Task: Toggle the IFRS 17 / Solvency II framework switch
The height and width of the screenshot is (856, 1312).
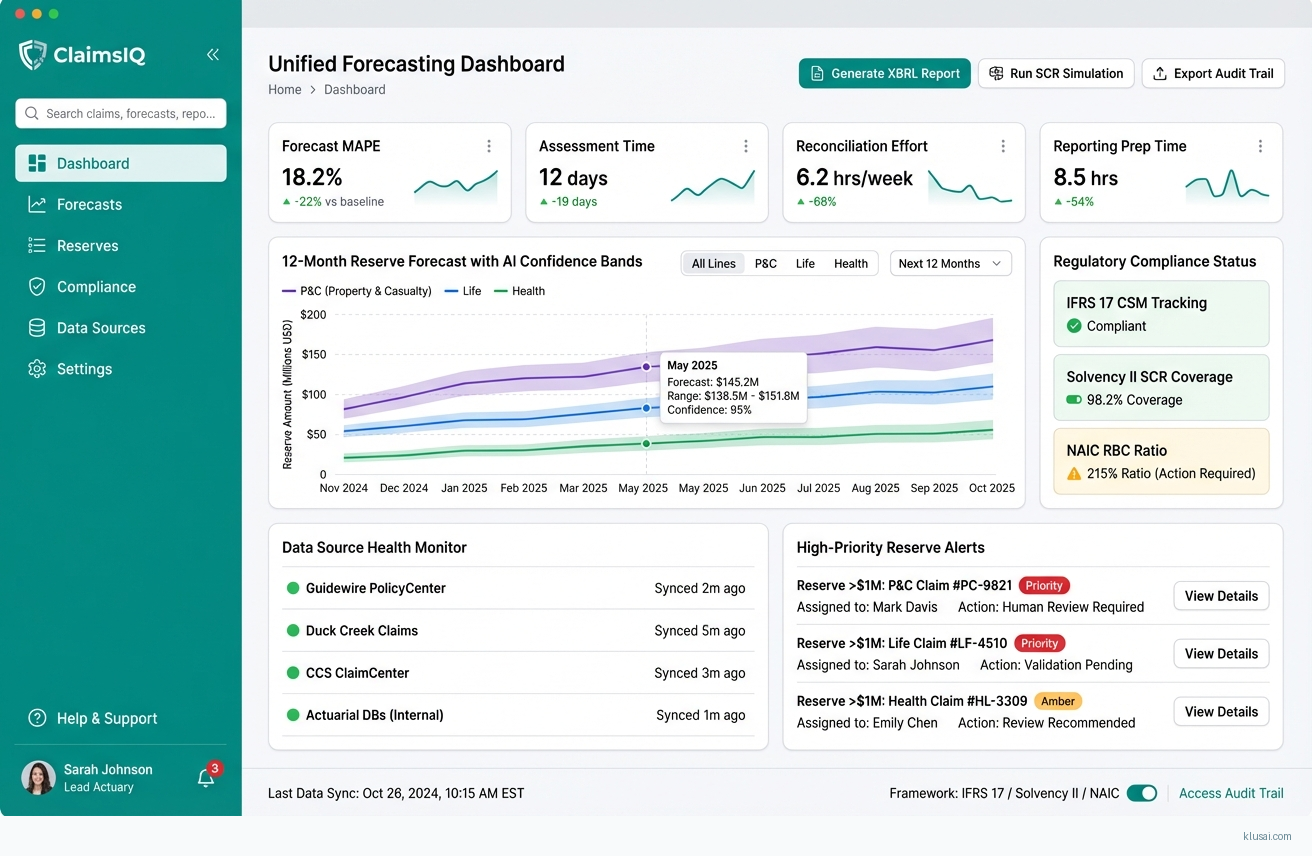Action: tap(1141, 793)
